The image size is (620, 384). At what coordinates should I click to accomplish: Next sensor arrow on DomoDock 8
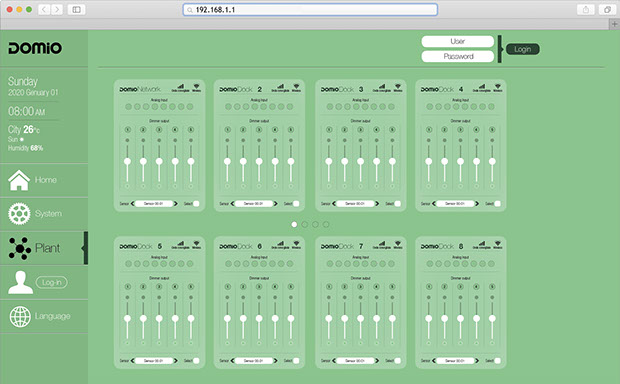(x=477, y=361)
